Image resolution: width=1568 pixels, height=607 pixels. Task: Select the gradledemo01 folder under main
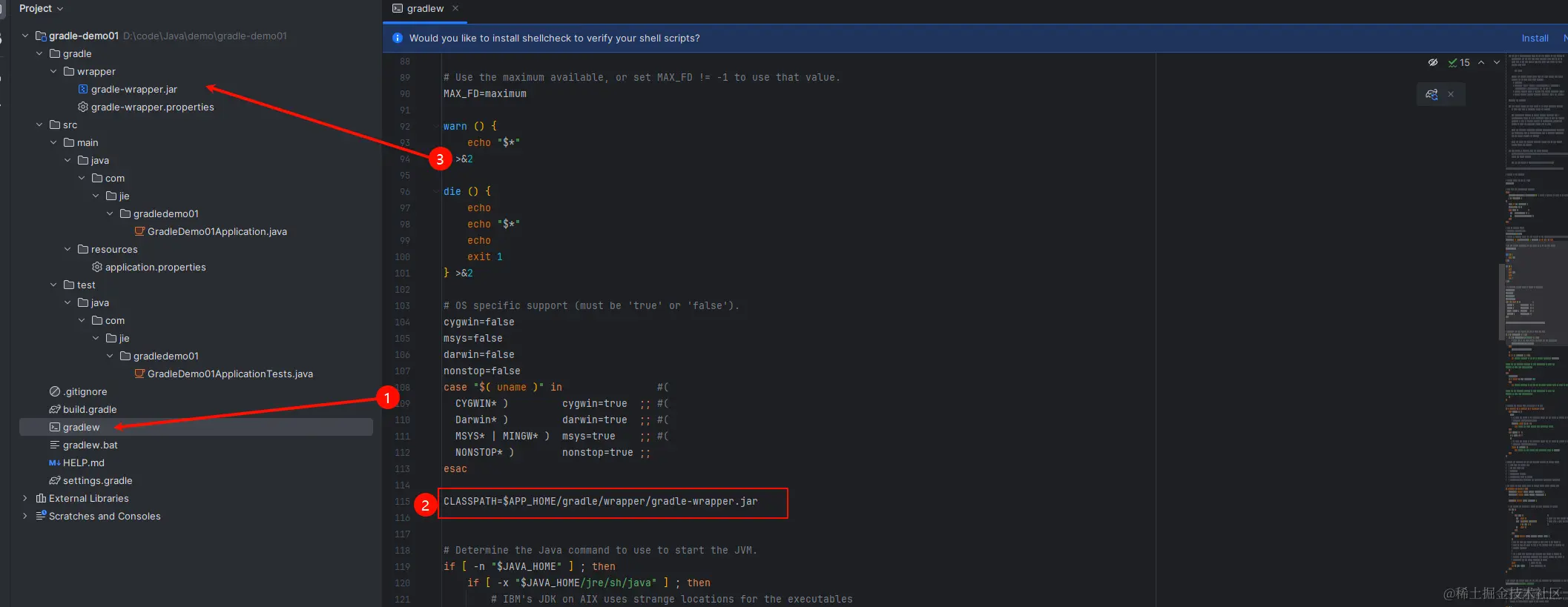point(166,213)
